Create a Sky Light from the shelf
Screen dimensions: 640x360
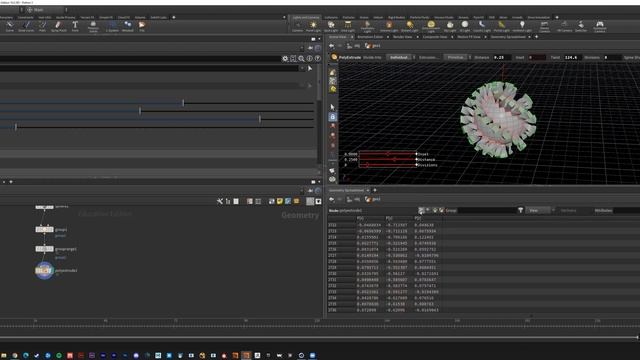[450, 27]
